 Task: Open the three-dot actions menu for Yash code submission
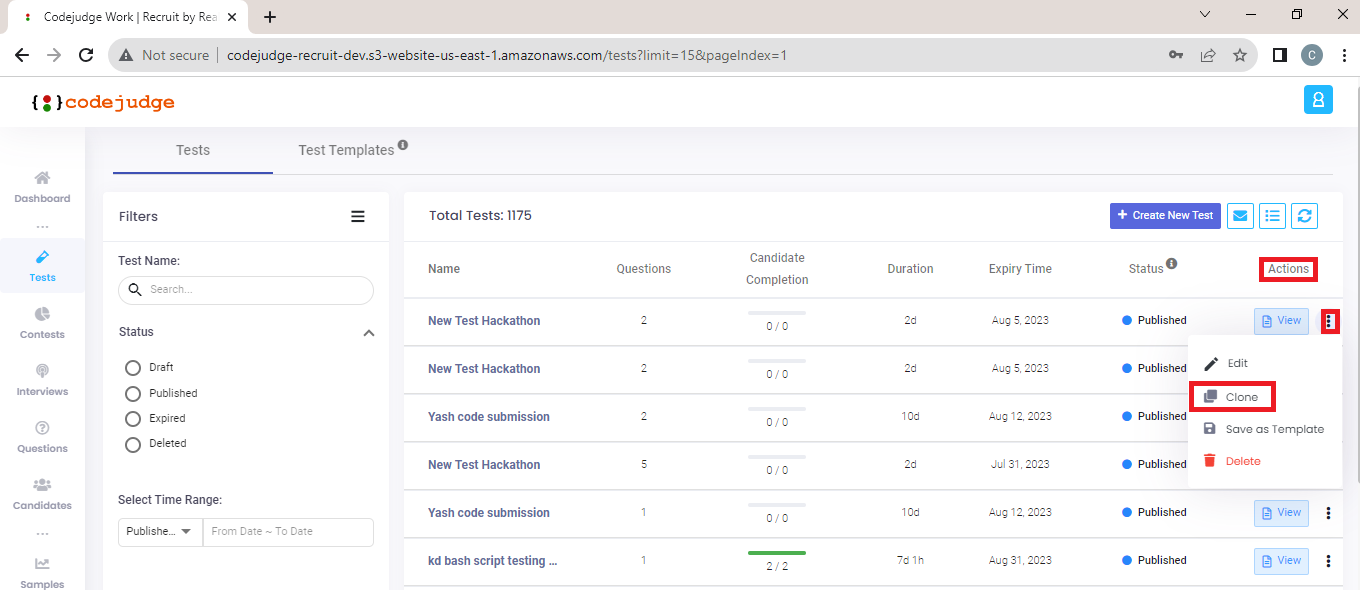click(x=1328, y=512)
